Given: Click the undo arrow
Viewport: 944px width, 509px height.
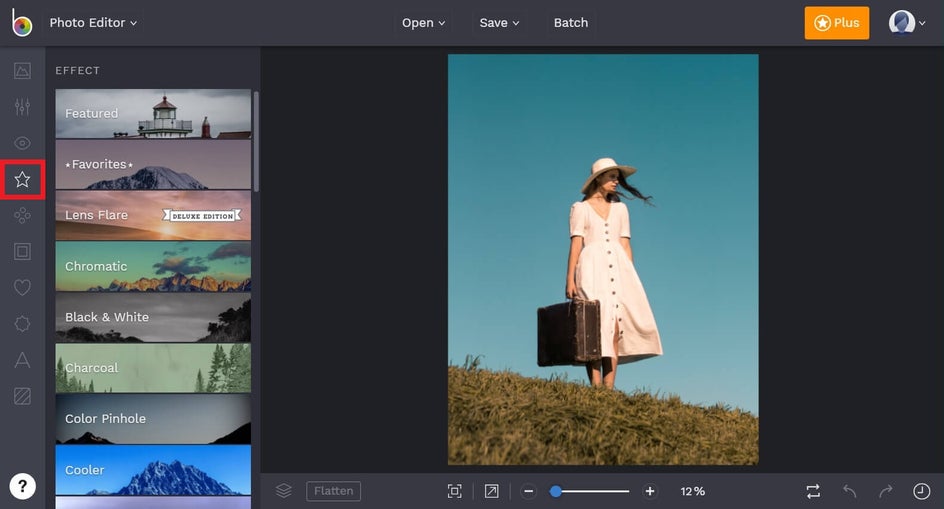Looking at the screenshot, I should [x=850, y=491].
